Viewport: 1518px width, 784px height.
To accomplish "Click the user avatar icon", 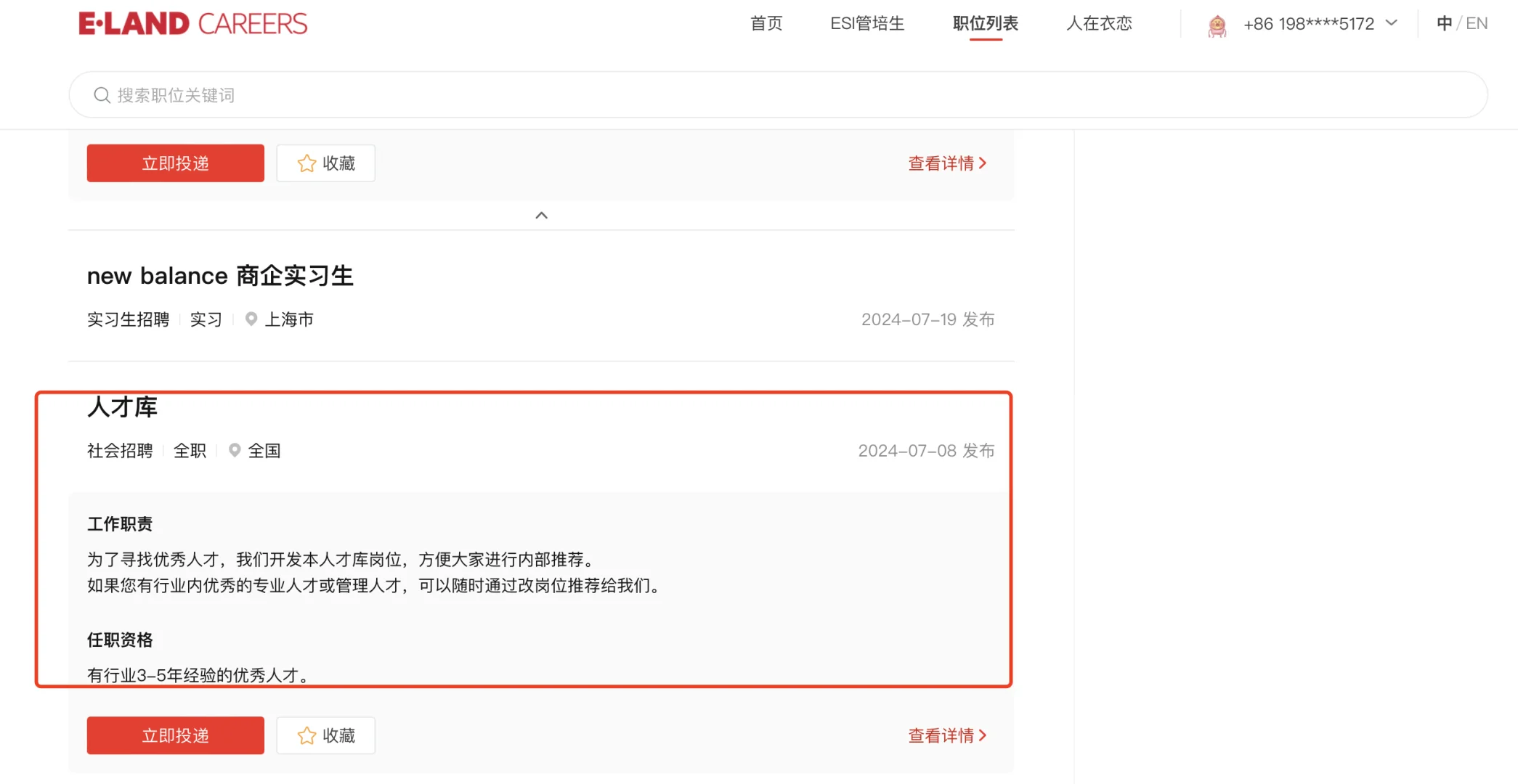I will click(1217, 25).
